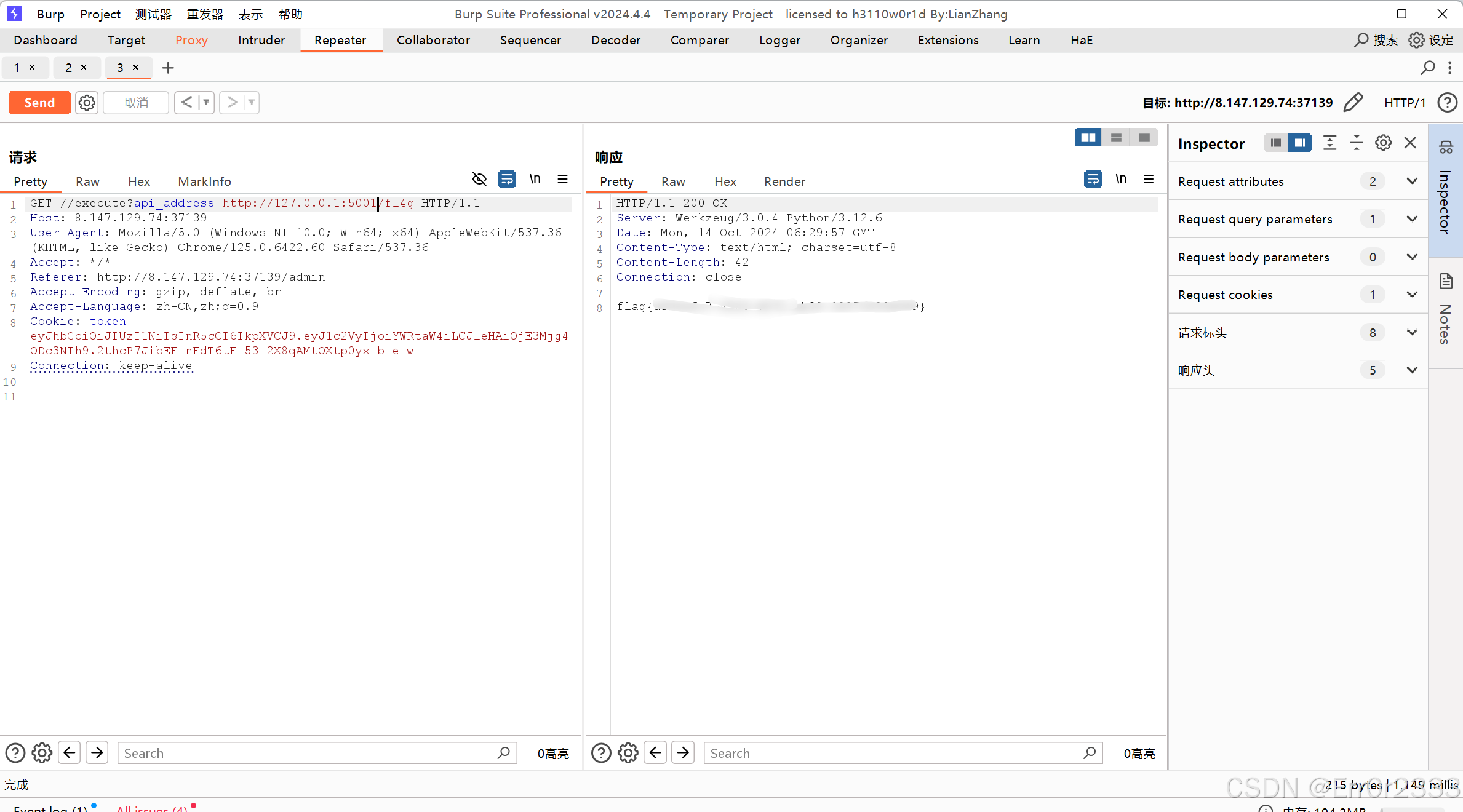The width and height of the screenshot is (1463, 812).
Task: Open response hamburger options menu
Action: click(x=1148, y=179)
